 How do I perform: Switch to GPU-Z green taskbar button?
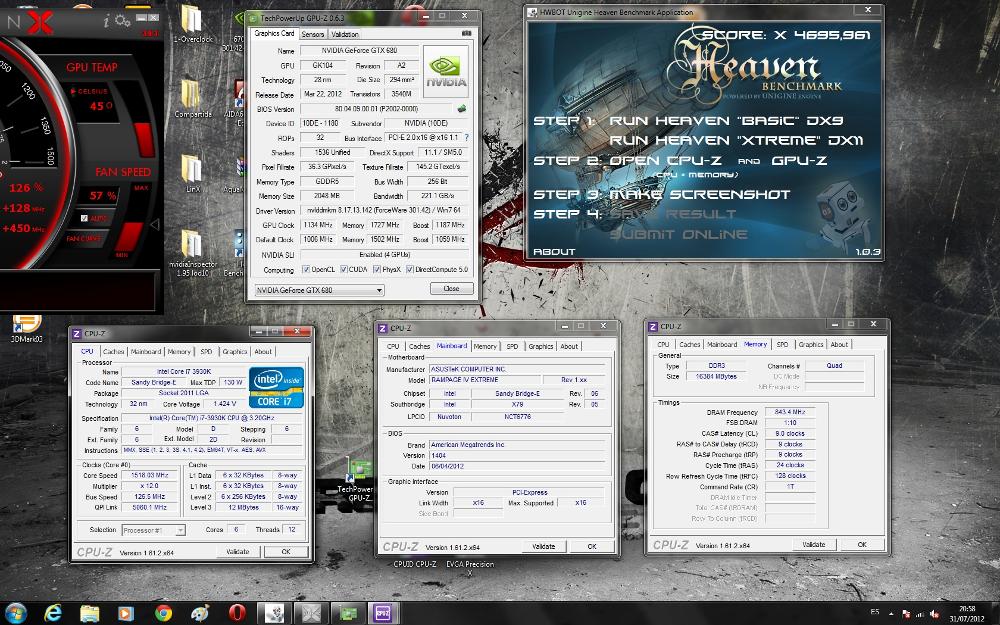pyautogui.click(x=348, y=614)
